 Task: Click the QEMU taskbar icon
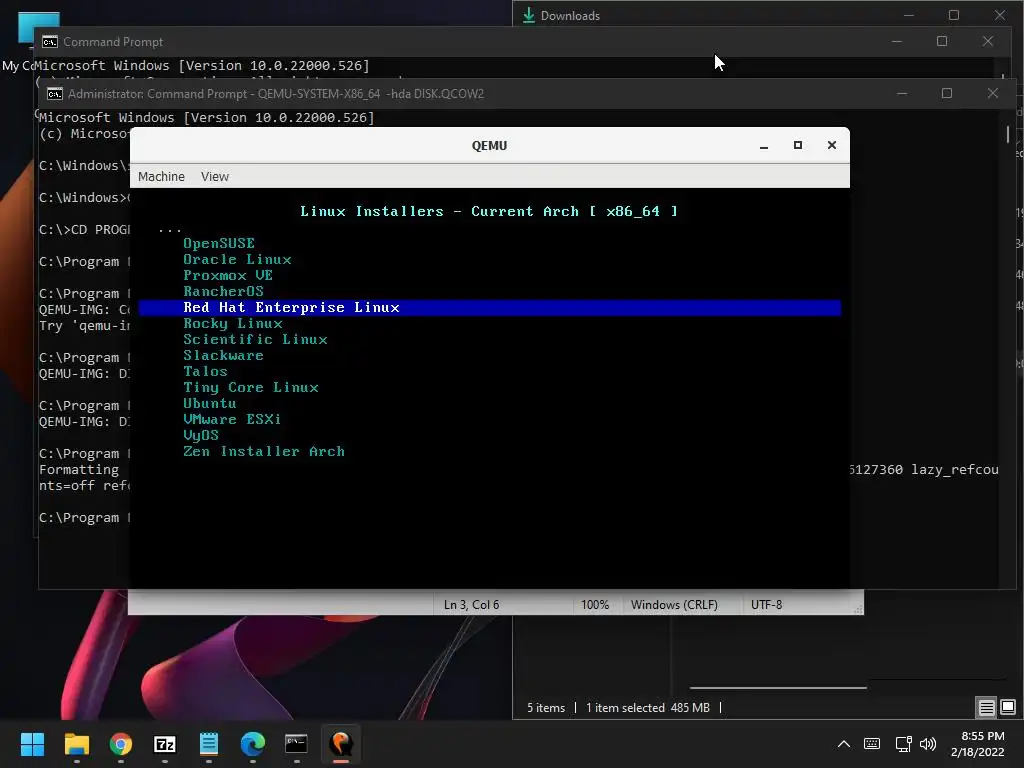(x=341, y=744)
